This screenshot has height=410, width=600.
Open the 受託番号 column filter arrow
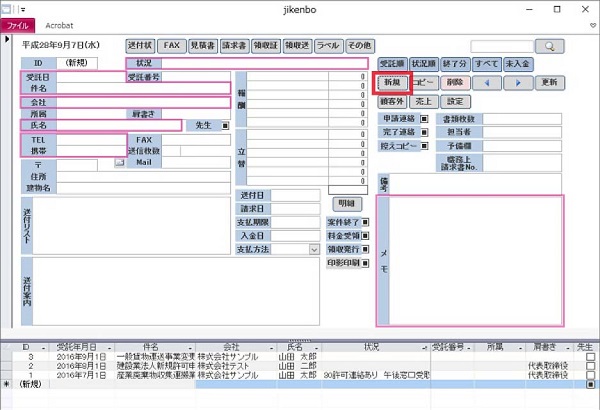tap(469, 348)
